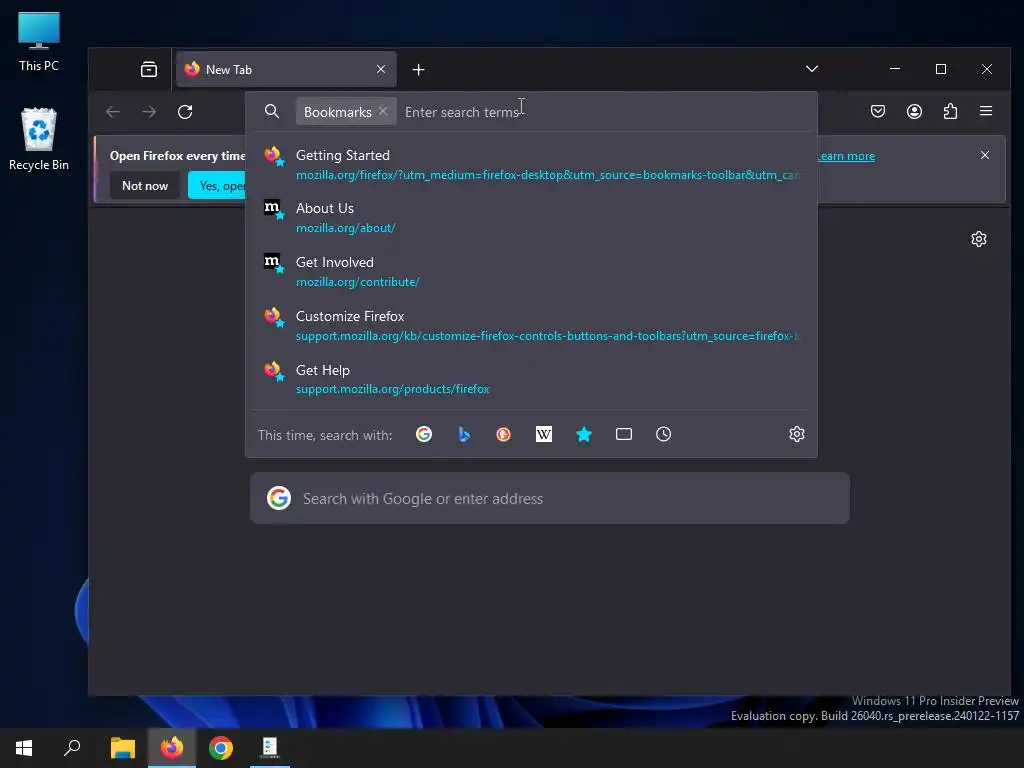
Task: Click Not now in the notification bar
Action: point(145,185)
